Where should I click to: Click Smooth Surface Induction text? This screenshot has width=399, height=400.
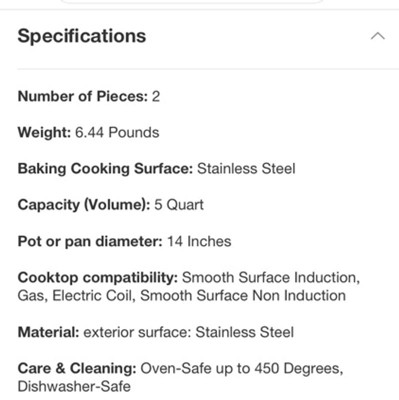coord(271,278)
